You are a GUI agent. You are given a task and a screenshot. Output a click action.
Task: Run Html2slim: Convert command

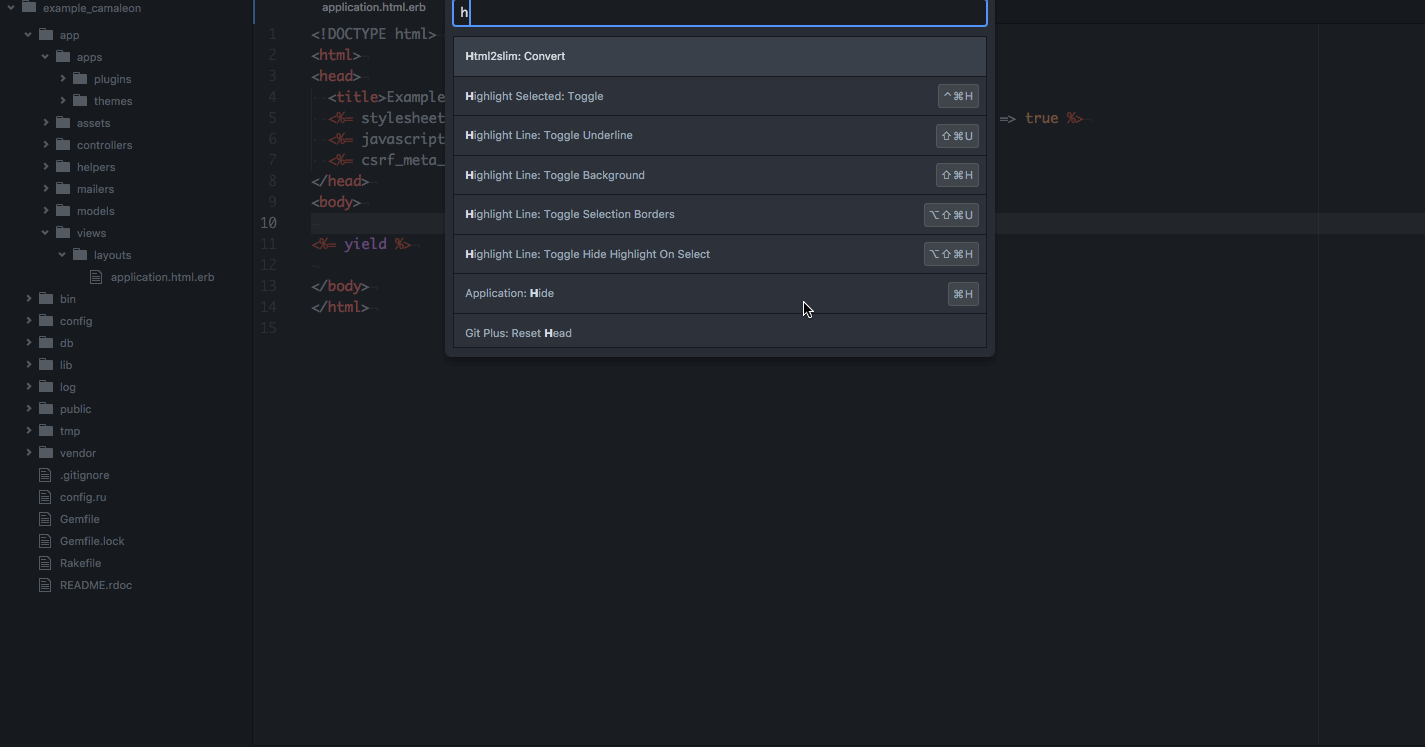coord(720,57)
